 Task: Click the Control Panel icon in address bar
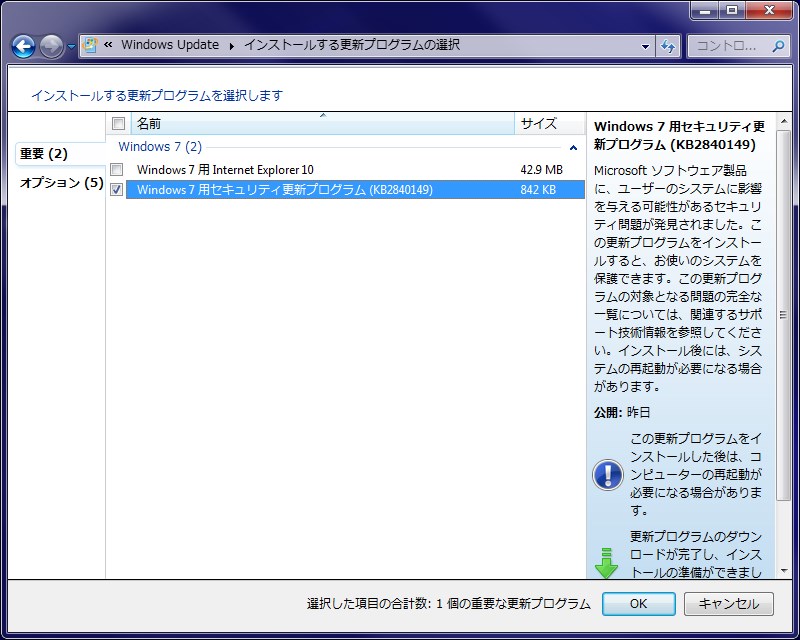[90, 46]
